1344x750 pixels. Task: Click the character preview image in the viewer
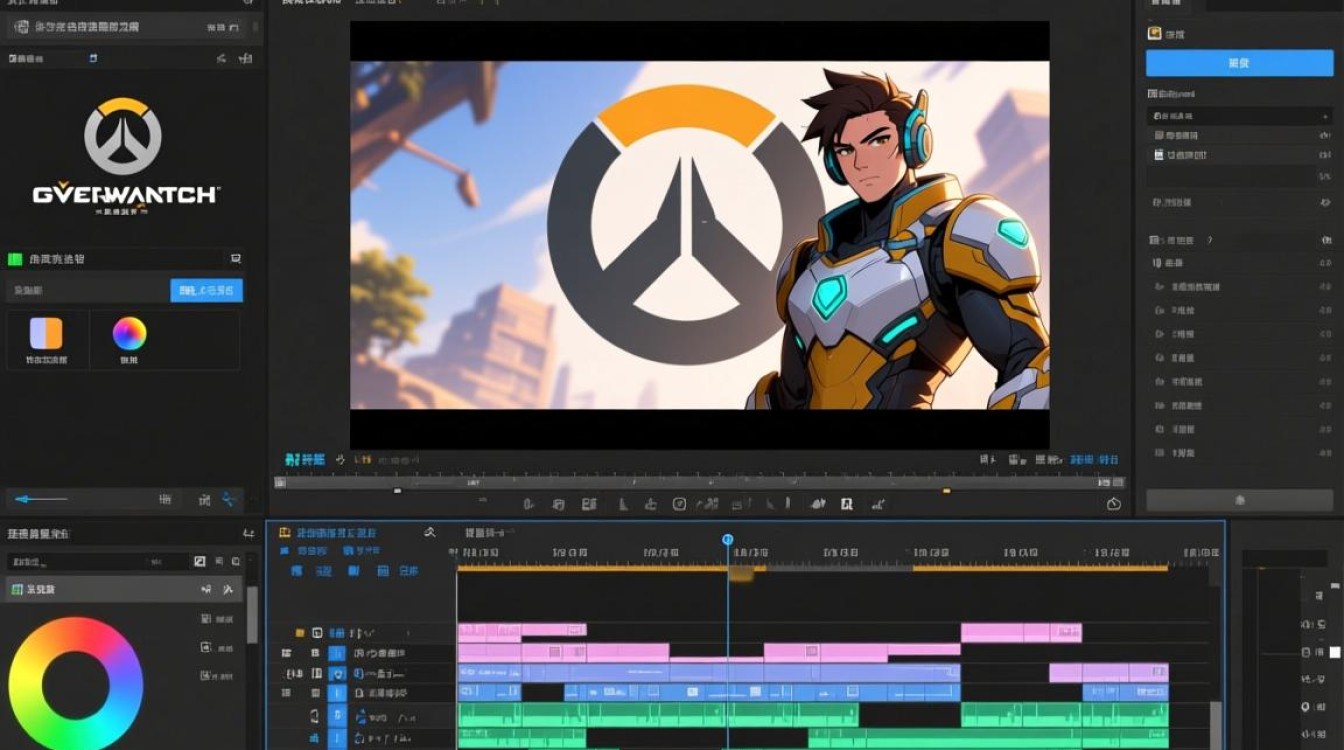[699, 235]
